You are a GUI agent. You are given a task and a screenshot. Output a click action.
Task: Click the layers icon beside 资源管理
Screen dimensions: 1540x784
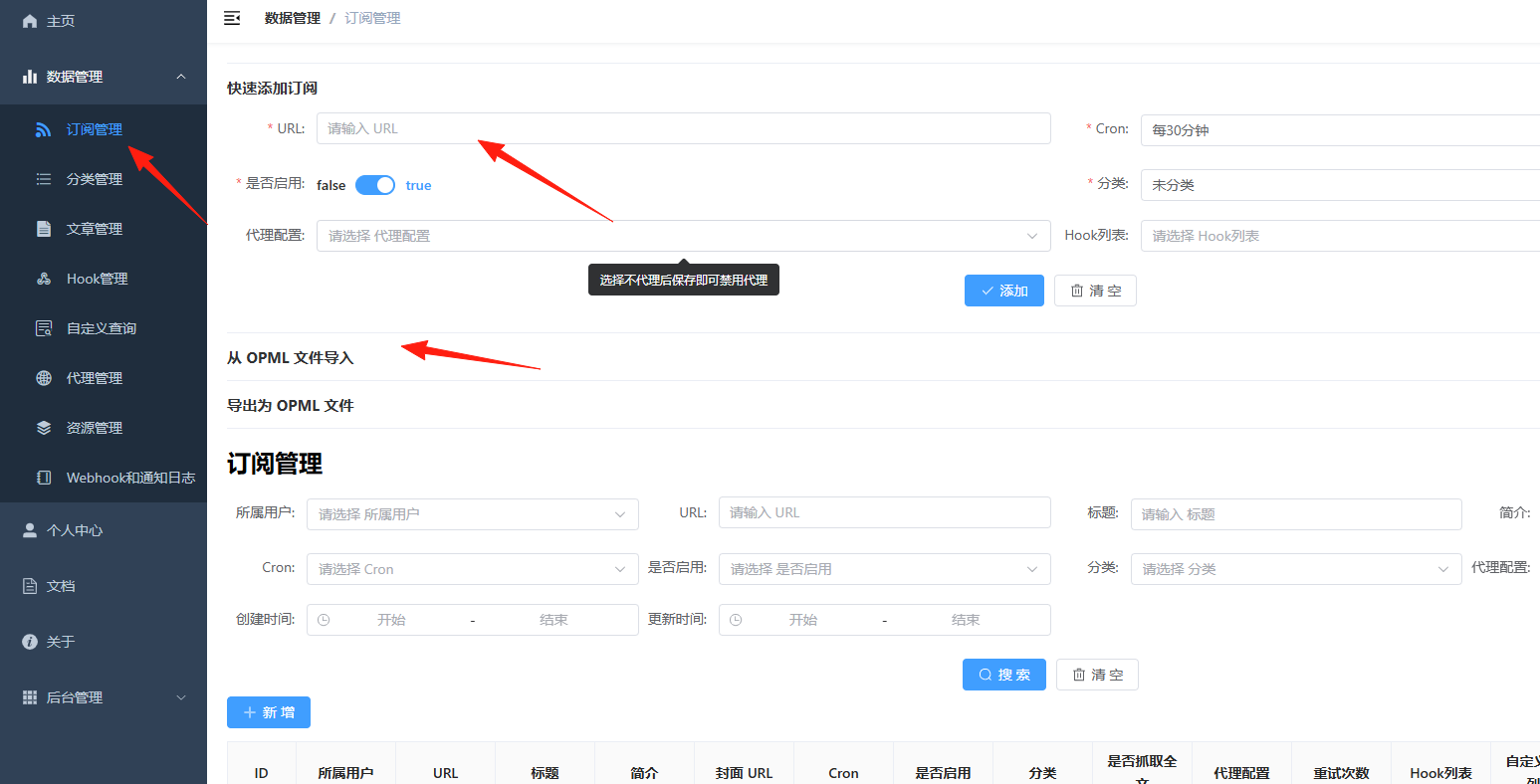[x=44, y=428]
